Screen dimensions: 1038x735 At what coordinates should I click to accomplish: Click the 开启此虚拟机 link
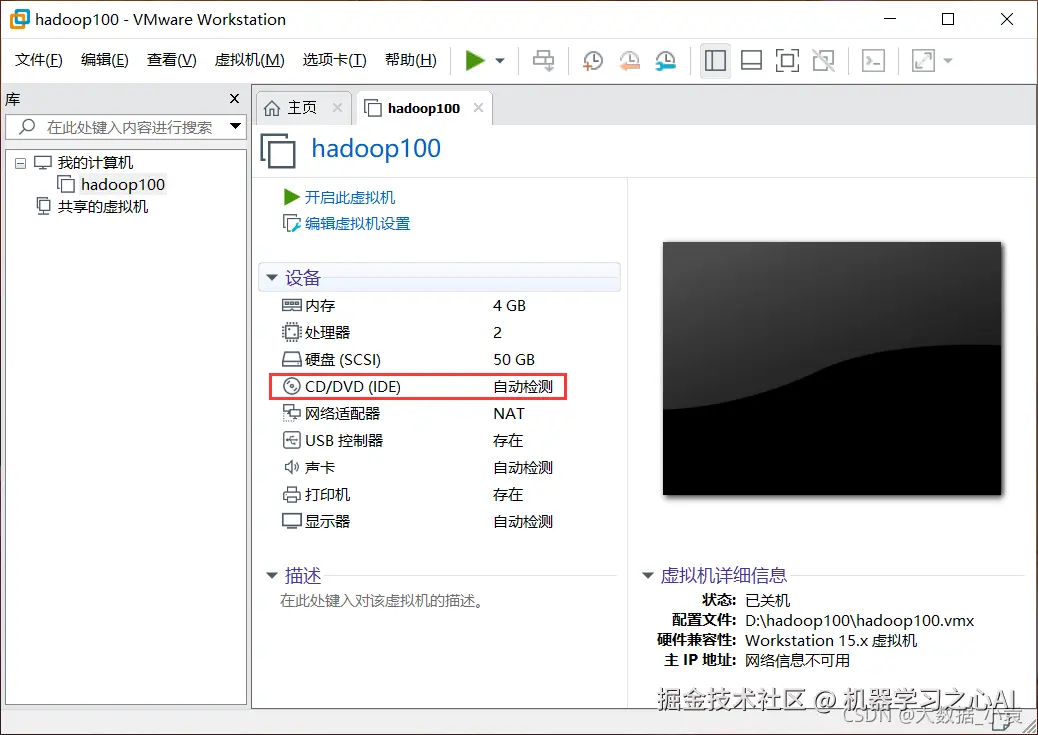pyautogui.click(x=349, y=197)
